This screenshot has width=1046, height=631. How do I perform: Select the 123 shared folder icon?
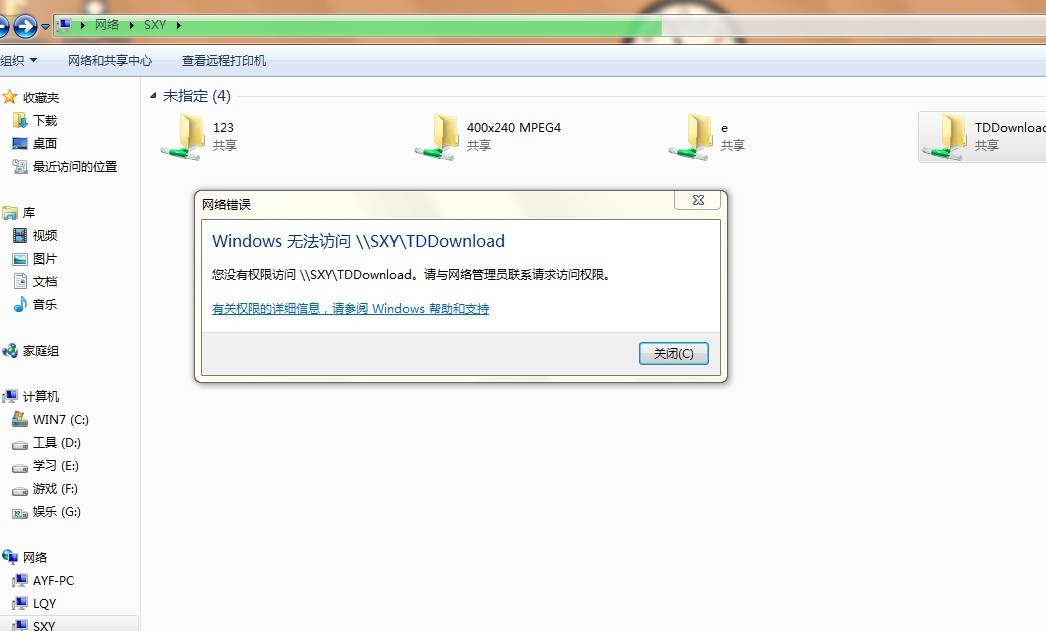click(x=183, y=137)
